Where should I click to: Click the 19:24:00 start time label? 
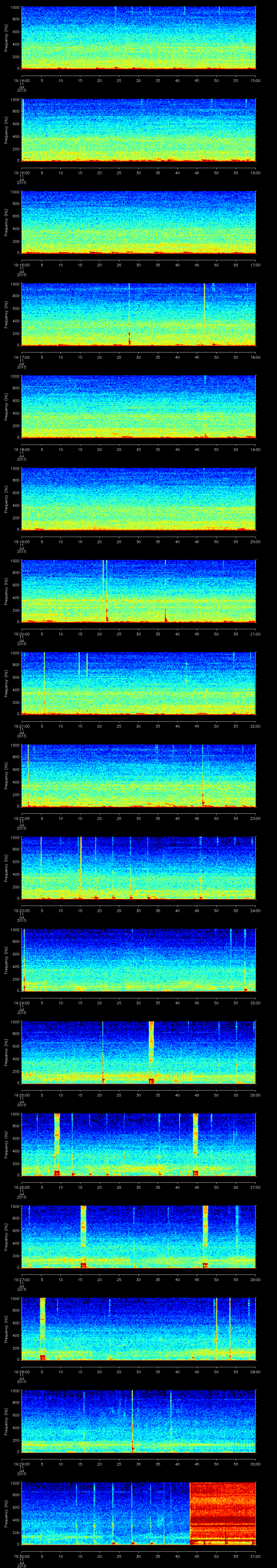tap(22, 1003)
